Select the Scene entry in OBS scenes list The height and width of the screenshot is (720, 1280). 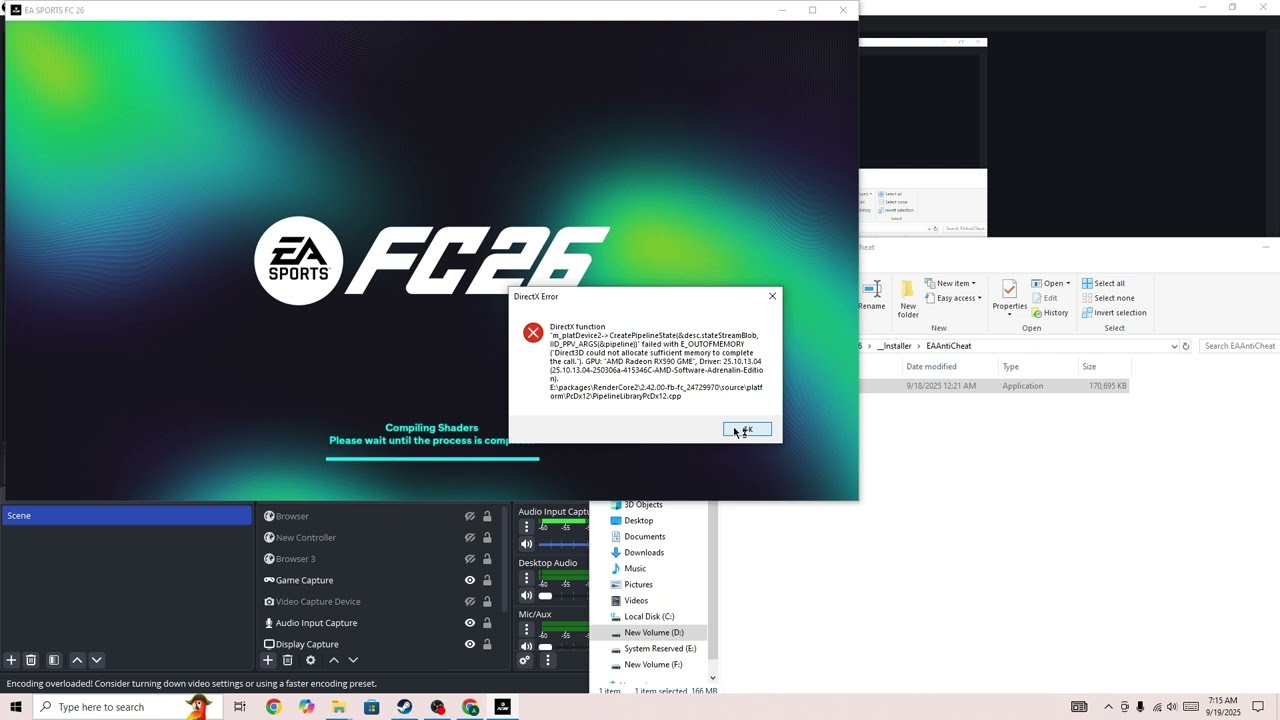tap(126, 515)
